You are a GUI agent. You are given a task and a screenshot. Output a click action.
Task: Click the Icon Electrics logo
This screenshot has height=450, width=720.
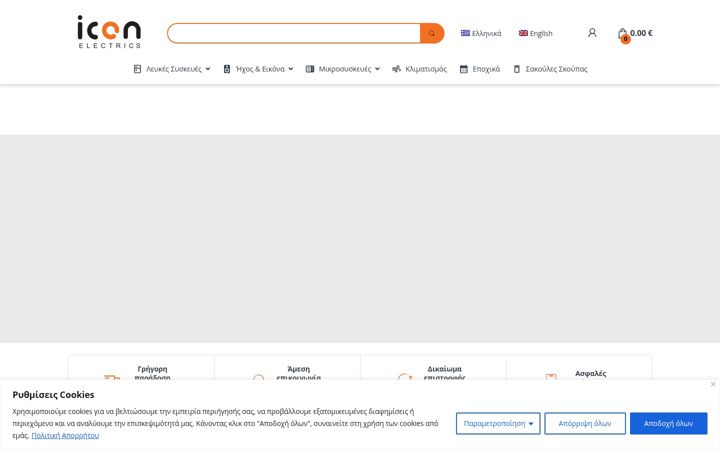tap(109, 32)
